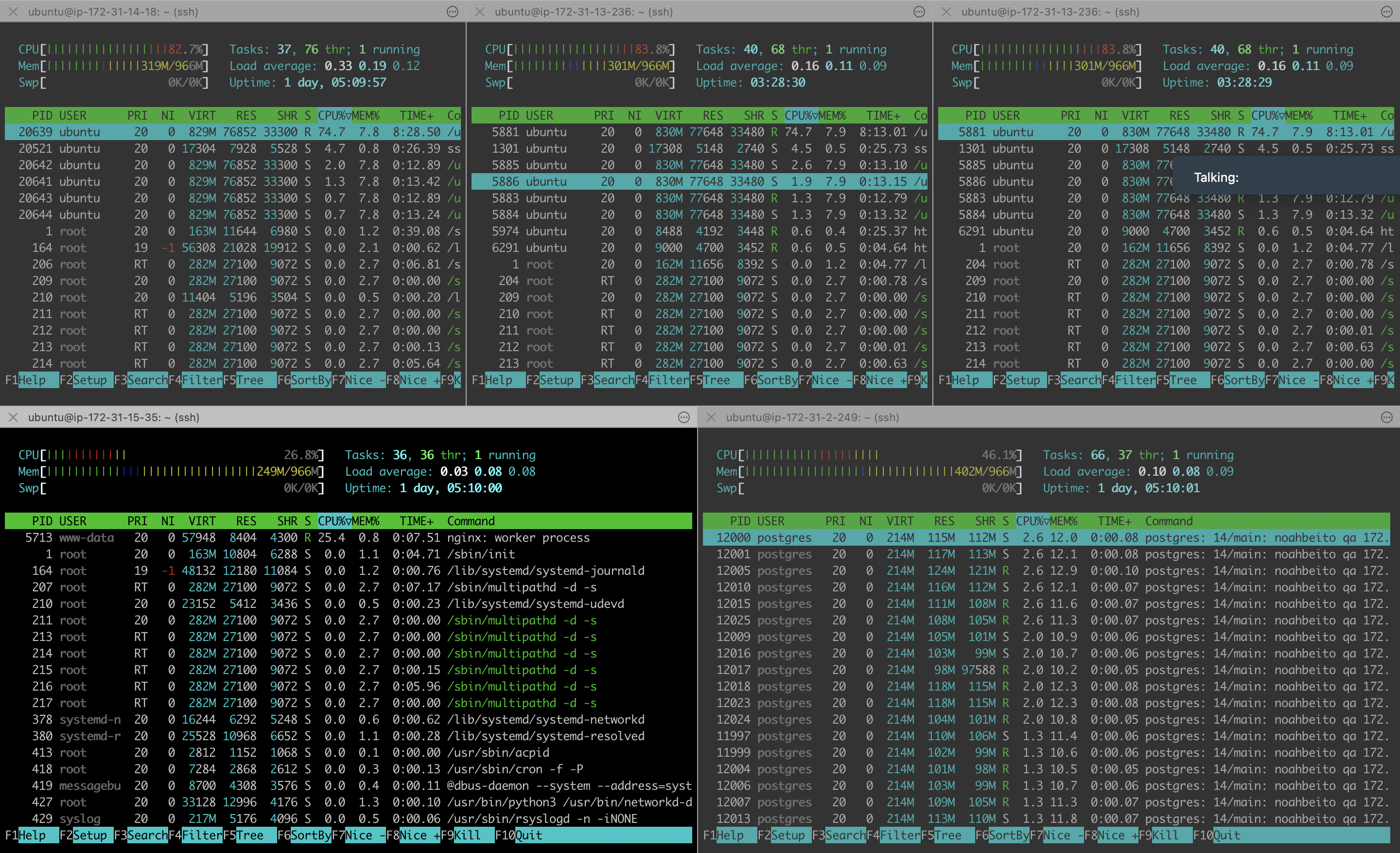Click F4 Filter in the middle top pane

[x=668, y=380]
